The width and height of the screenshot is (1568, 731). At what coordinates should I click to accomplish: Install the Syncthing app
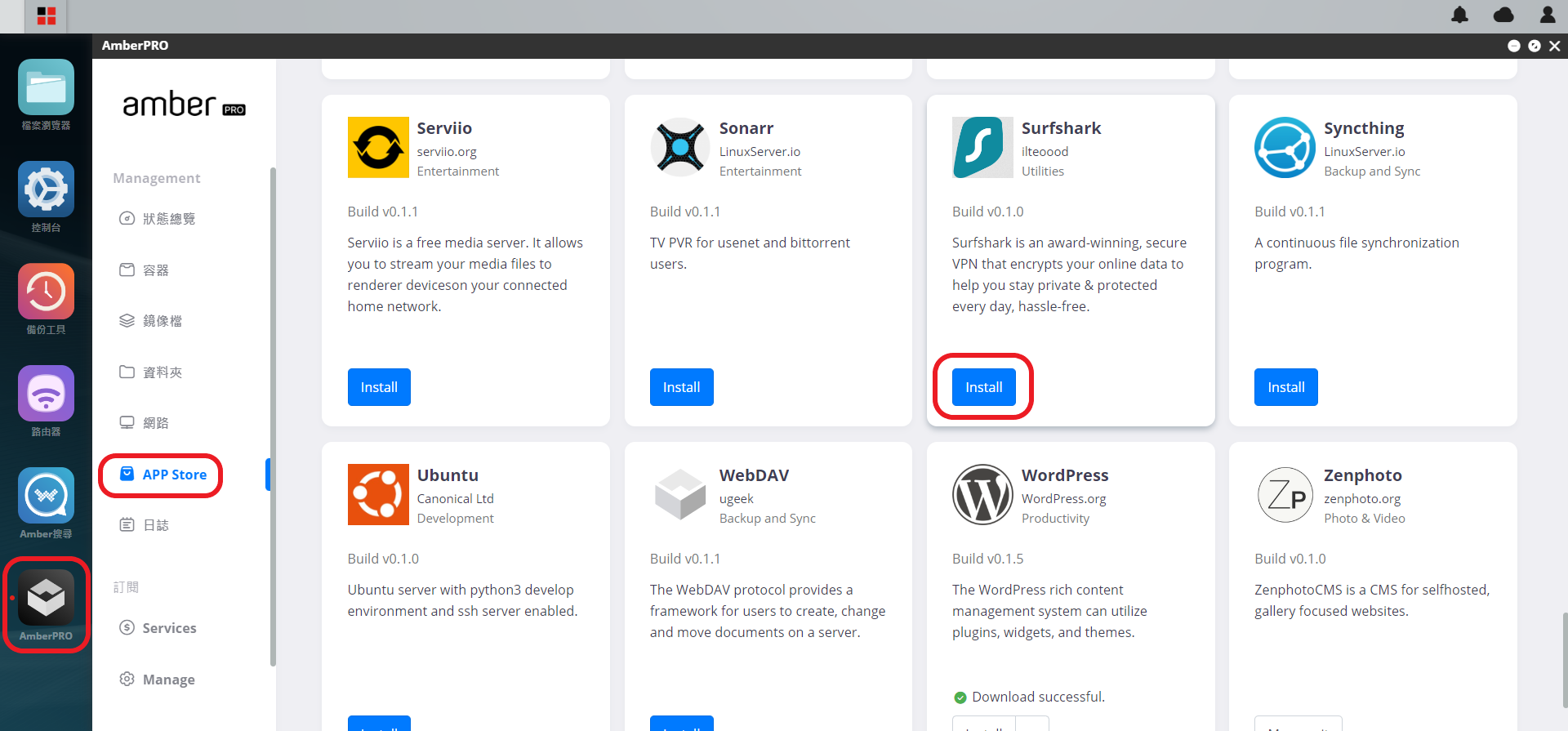pos(1285,387)
